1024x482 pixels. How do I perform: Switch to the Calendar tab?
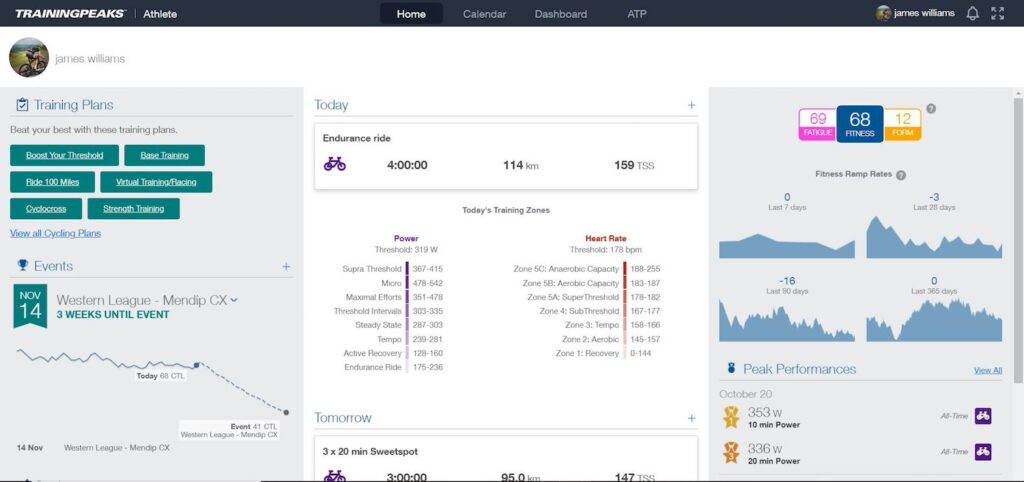pyautogui.click(x=485, y=14)
